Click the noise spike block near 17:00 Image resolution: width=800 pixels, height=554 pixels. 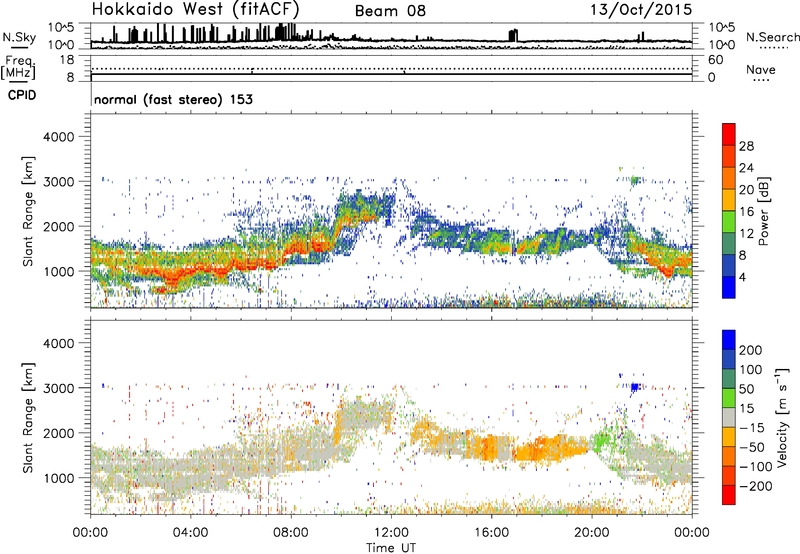pos(513,36)
